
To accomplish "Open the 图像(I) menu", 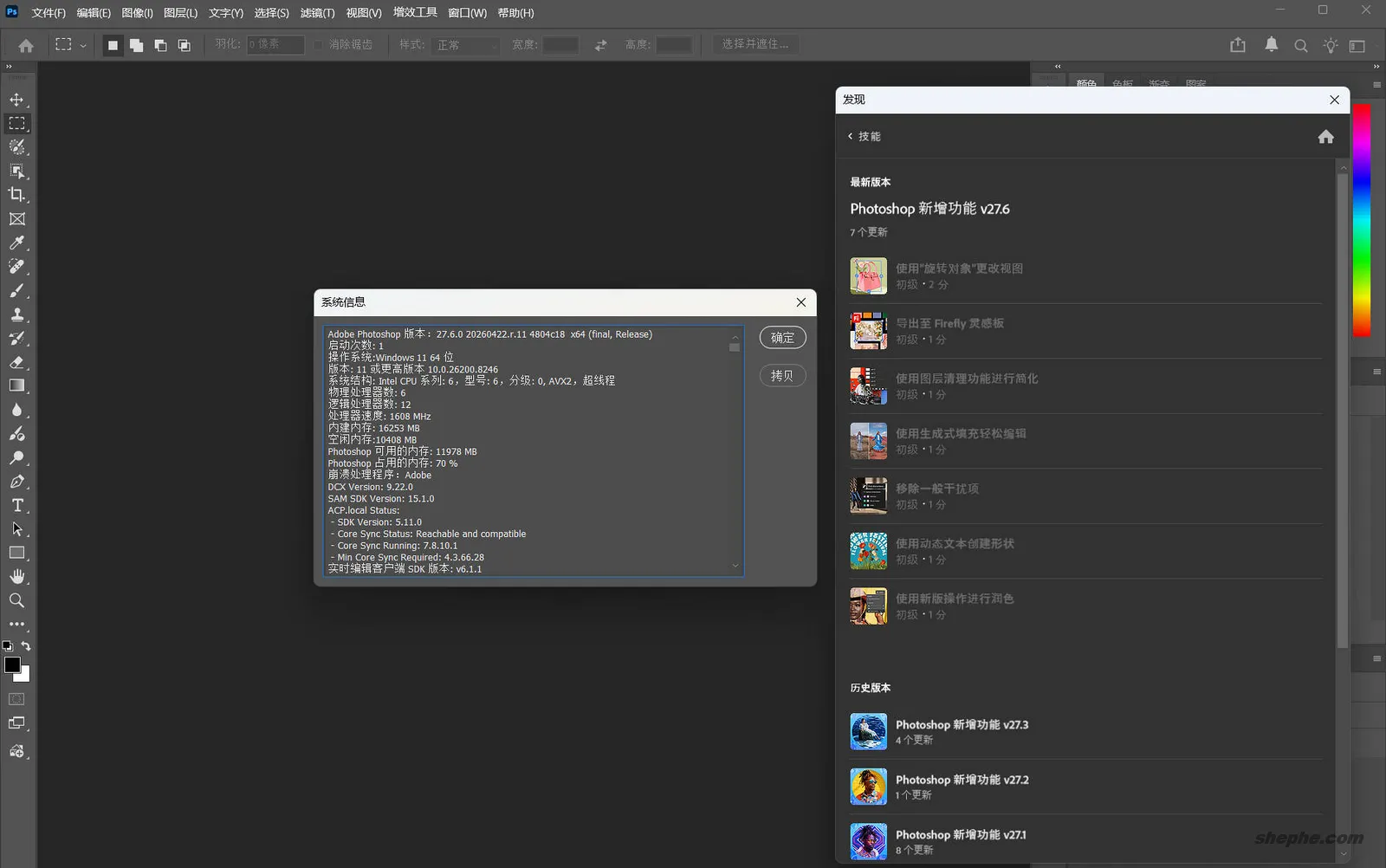I will (137, 13).
